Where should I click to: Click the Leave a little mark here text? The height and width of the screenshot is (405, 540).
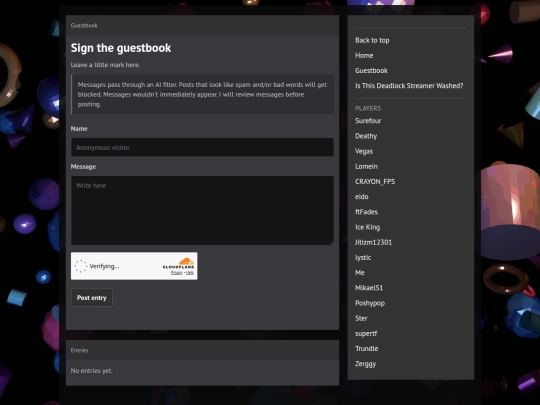(105, 65)
